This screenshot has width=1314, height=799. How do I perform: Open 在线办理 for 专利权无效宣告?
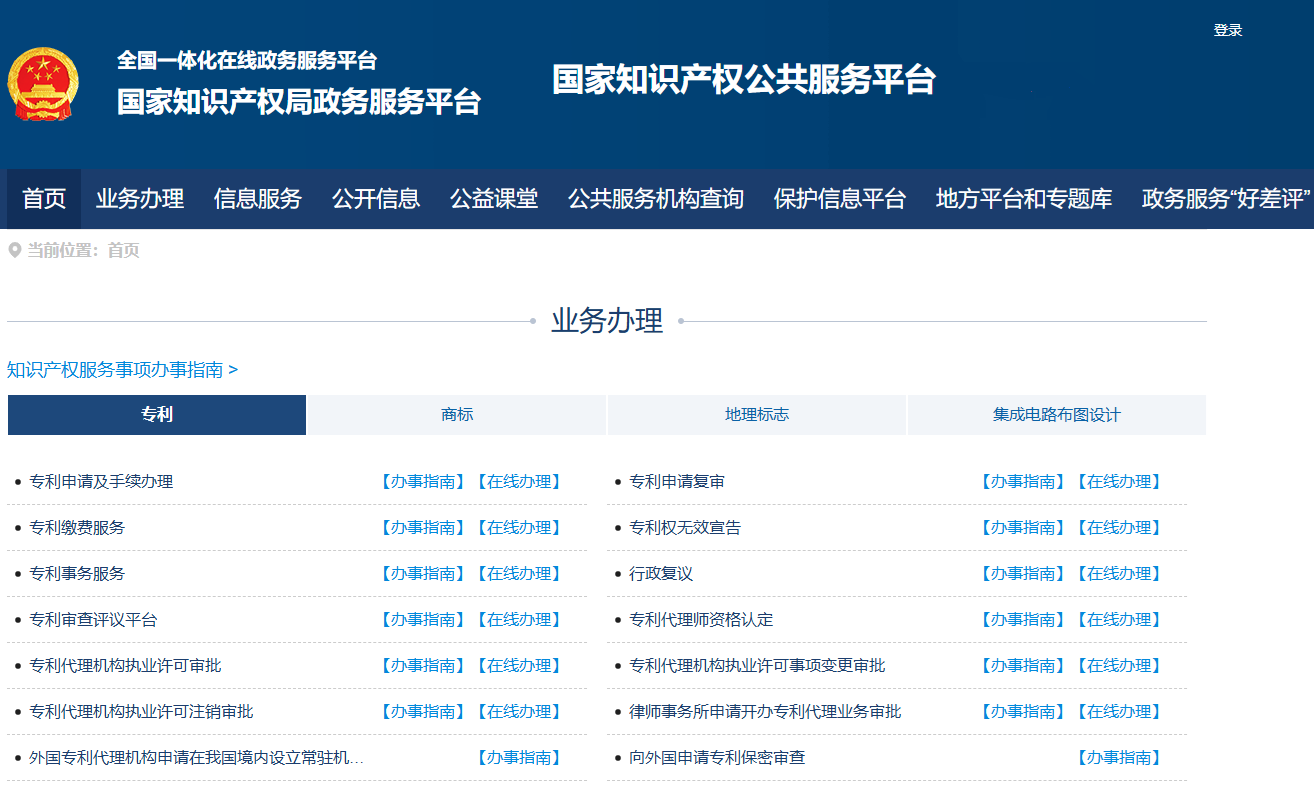click(1118, 528)
